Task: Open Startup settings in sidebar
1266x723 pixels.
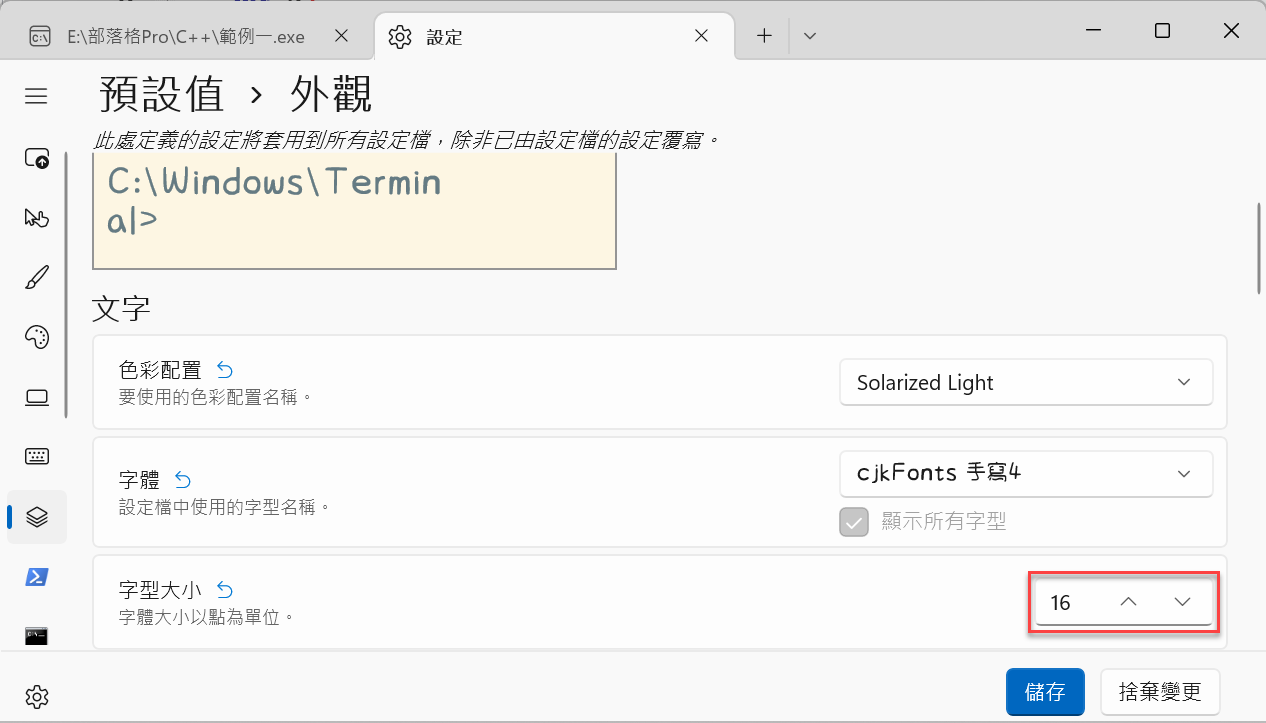Action: (37, 158)
